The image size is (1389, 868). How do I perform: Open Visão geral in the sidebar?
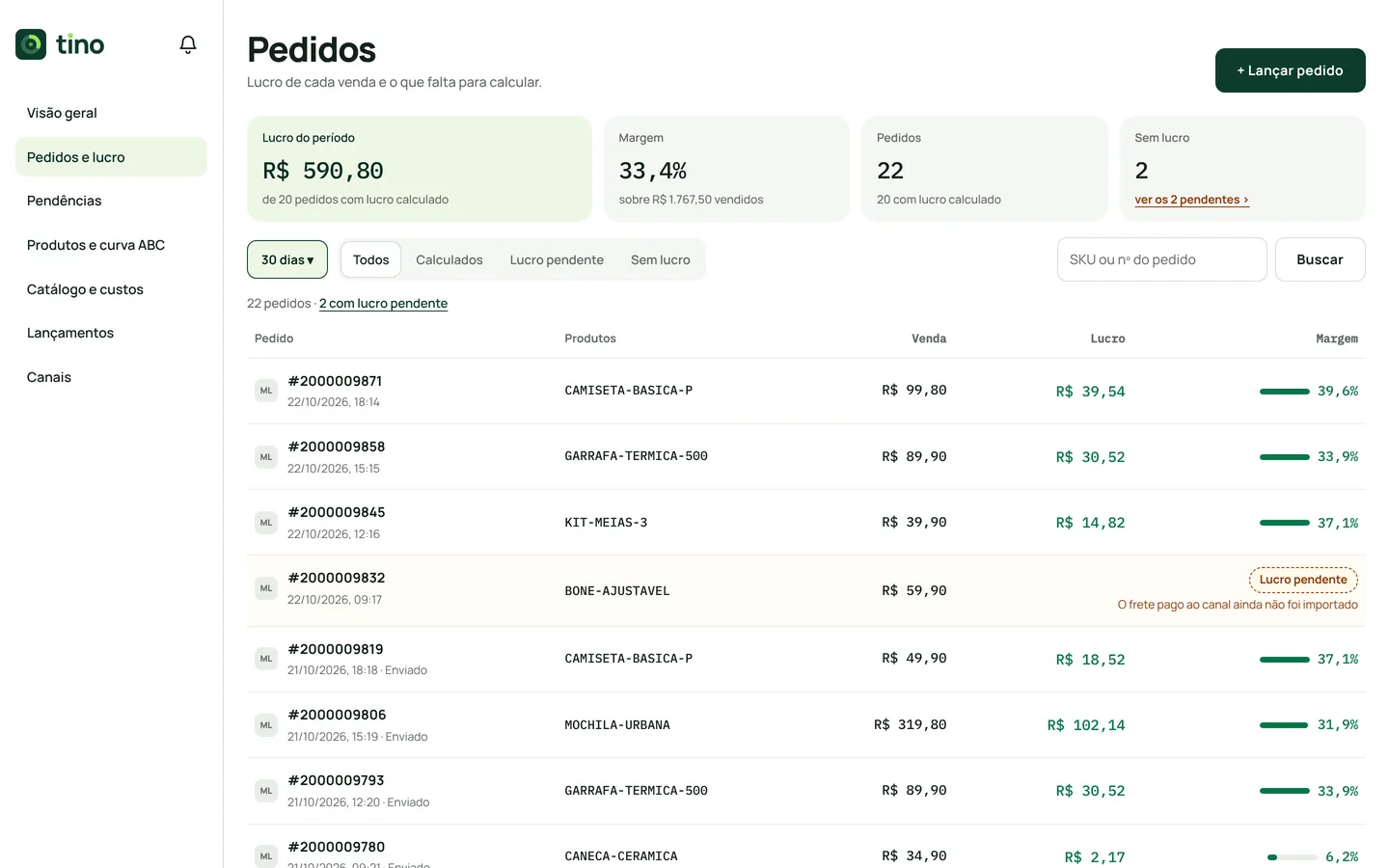click(111, 113)
